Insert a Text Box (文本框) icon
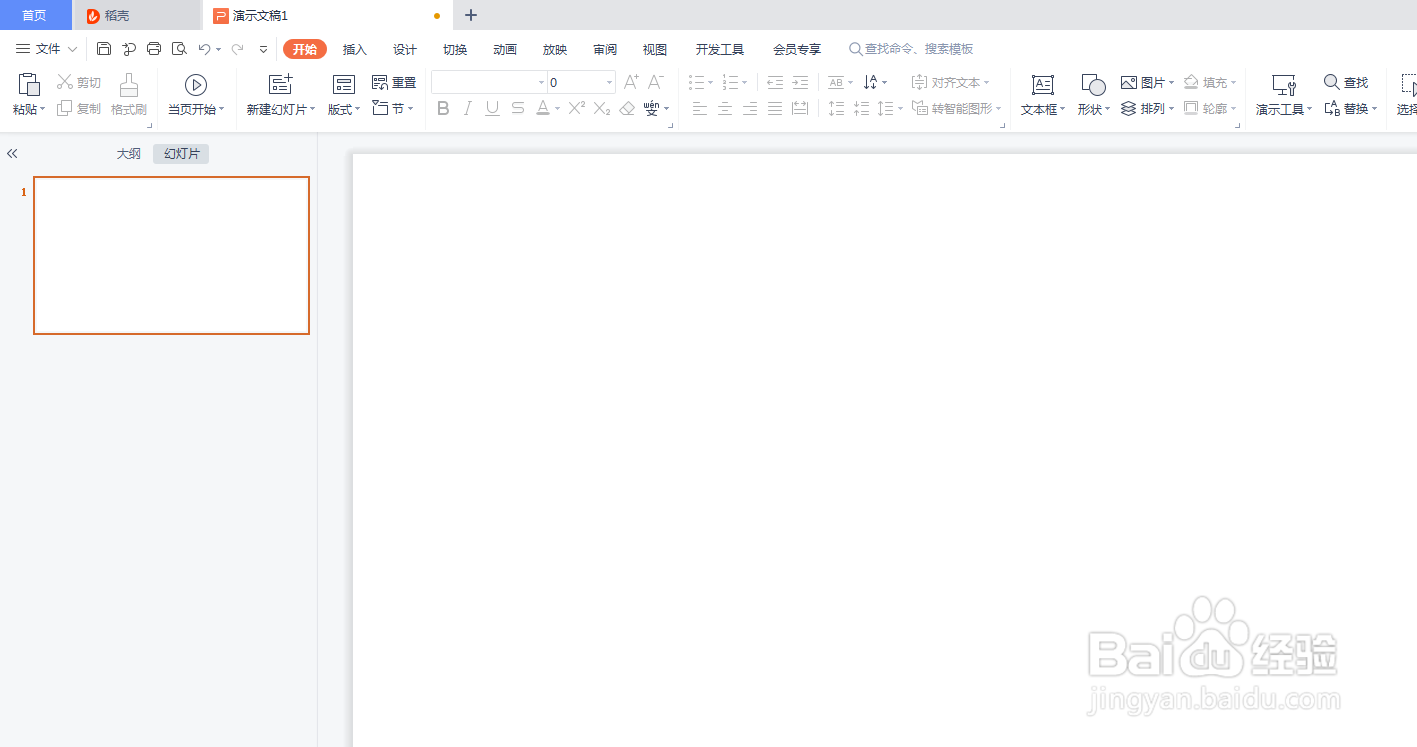This screenshot has width=1417, height=747. pyautogui.click(x=1043, y=85)
